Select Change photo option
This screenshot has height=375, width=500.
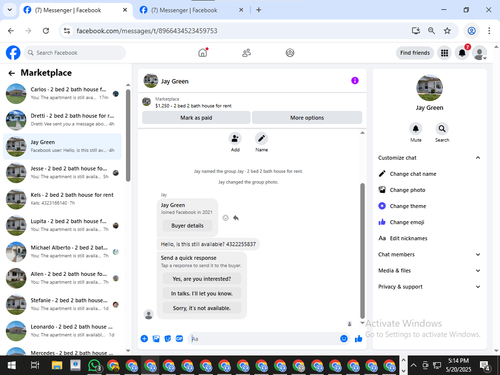pos(429,190)
